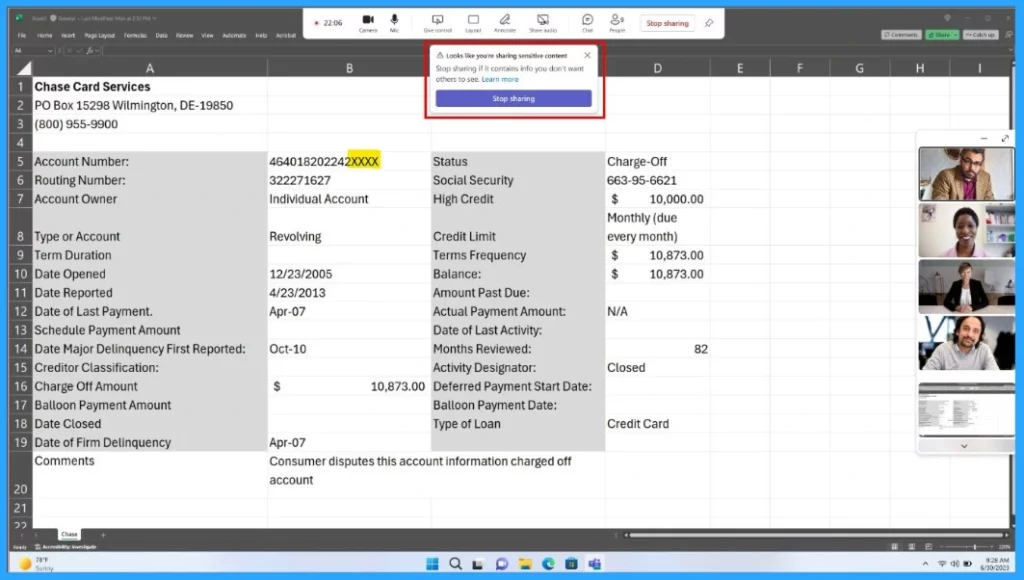
Task: Click the red Stop sharing toolbar button
Action: click(667, 24)
